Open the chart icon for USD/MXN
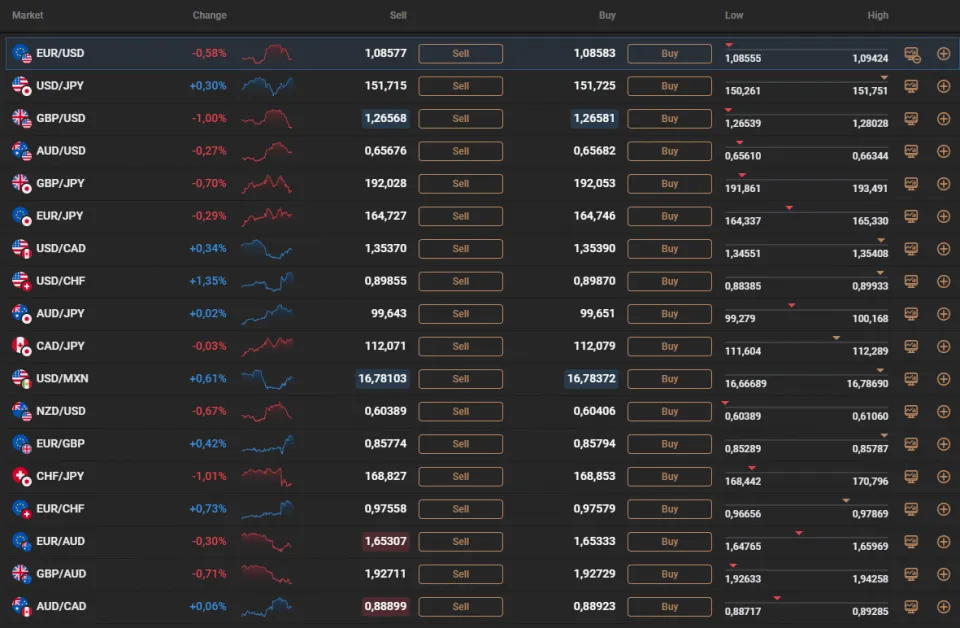This screenshot has height=628, width=960. pos(911,379)
